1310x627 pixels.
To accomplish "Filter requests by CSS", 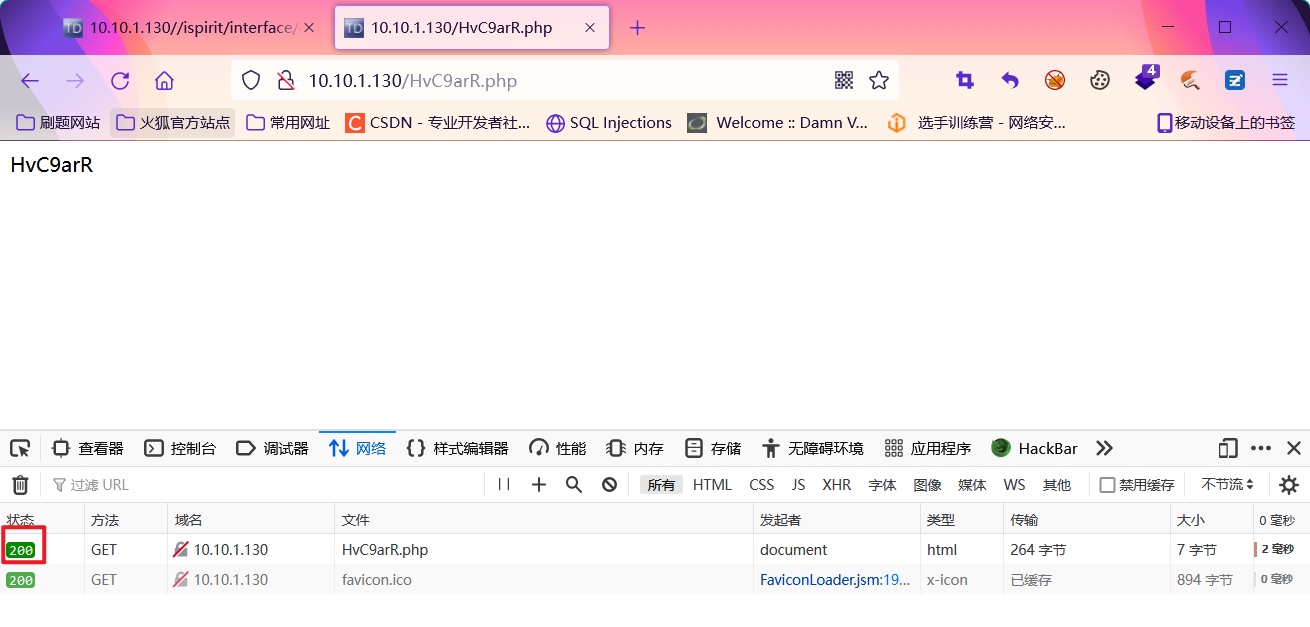I will coord(762,485).
